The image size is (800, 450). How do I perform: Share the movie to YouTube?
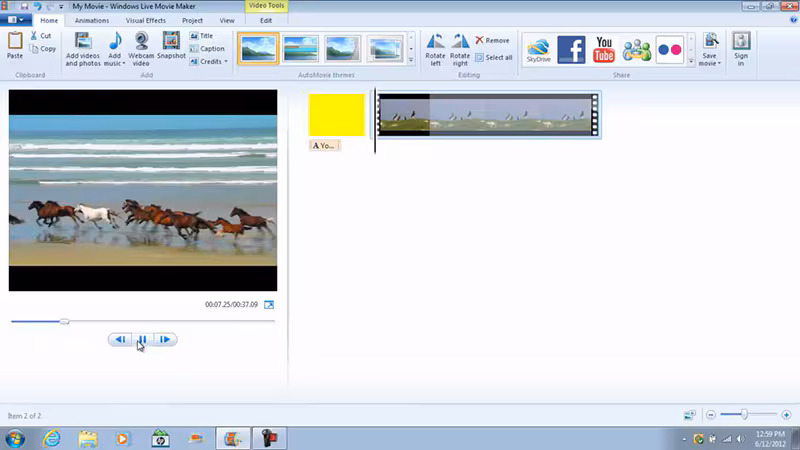(604, 49)
